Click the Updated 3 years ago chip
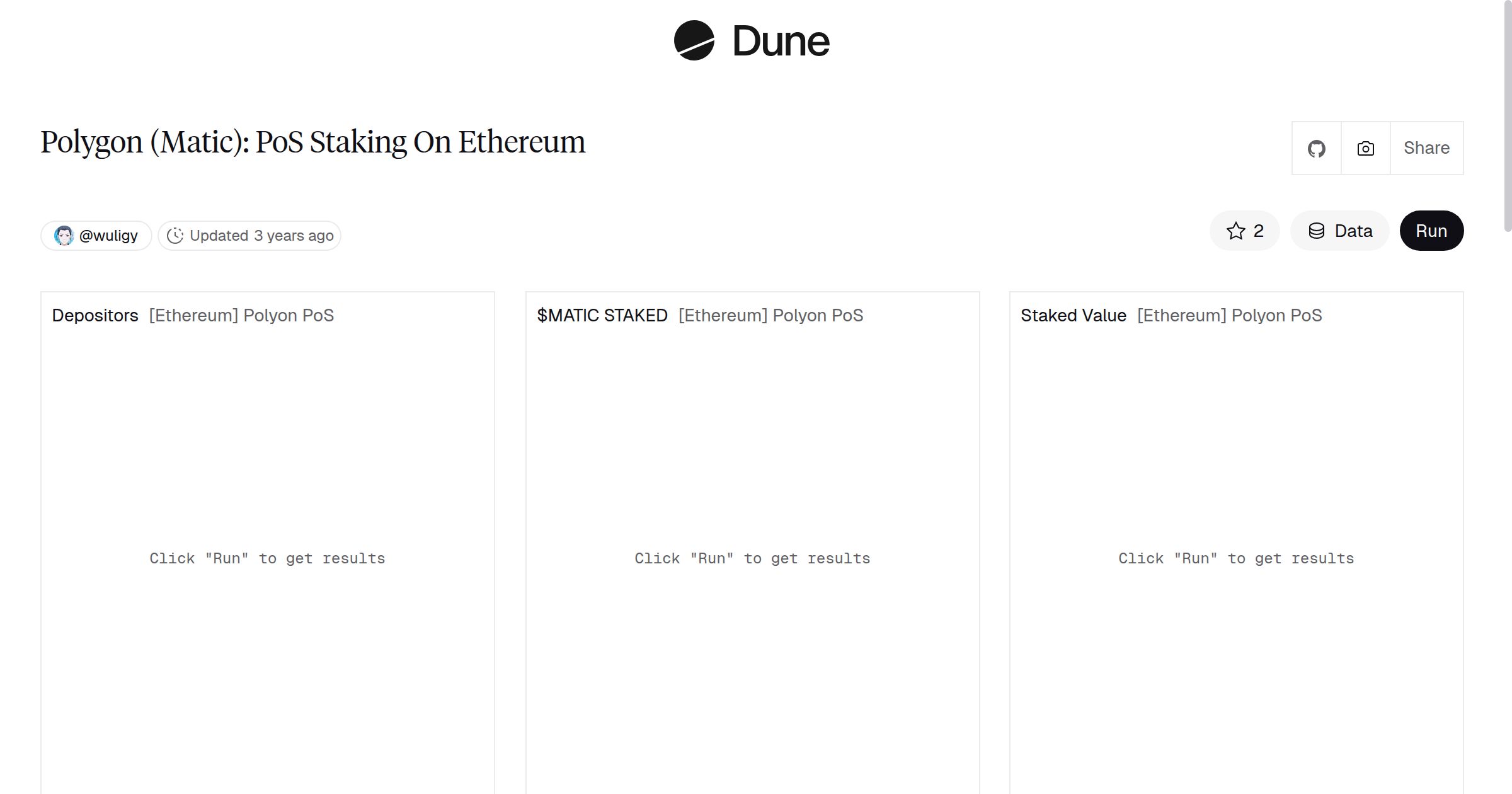Viewport: 1512px width, 794px height. 249,235
